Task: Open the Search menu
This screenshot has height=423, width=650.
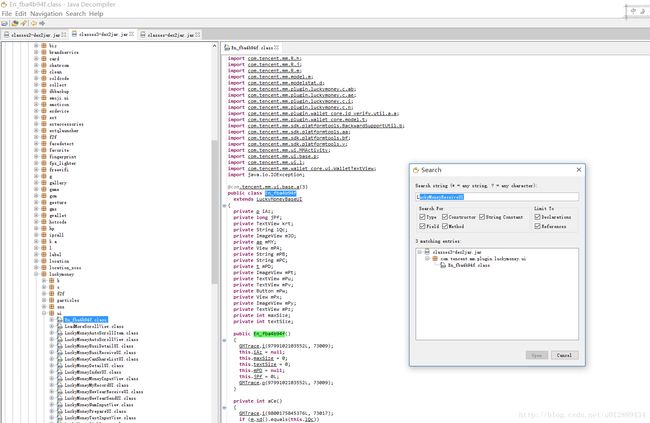Action: pos(76,14)
